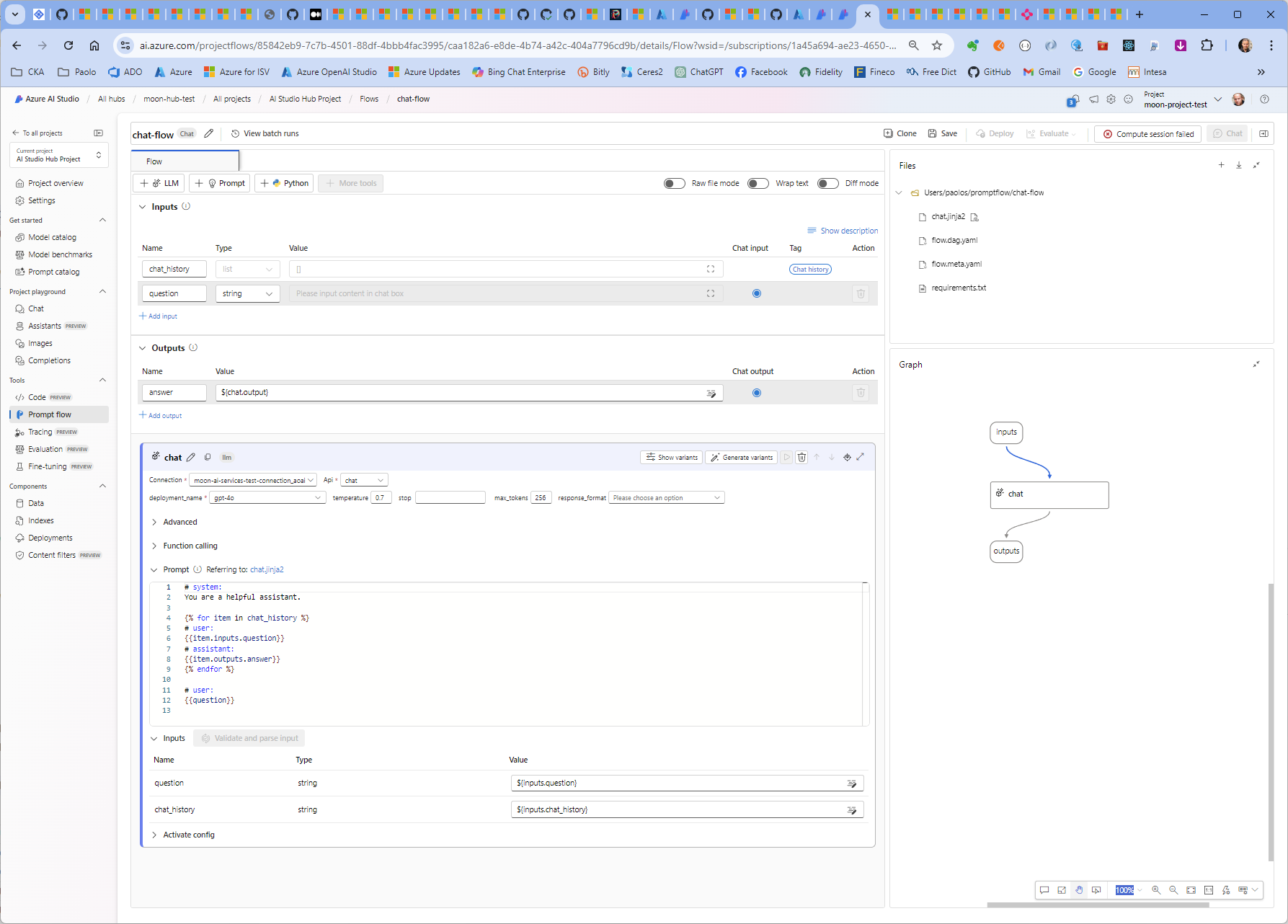This screenshot has width=1288, height=924.
Task: Delete the answer output row
Action: pyautogui.click(x=861, y=393)
